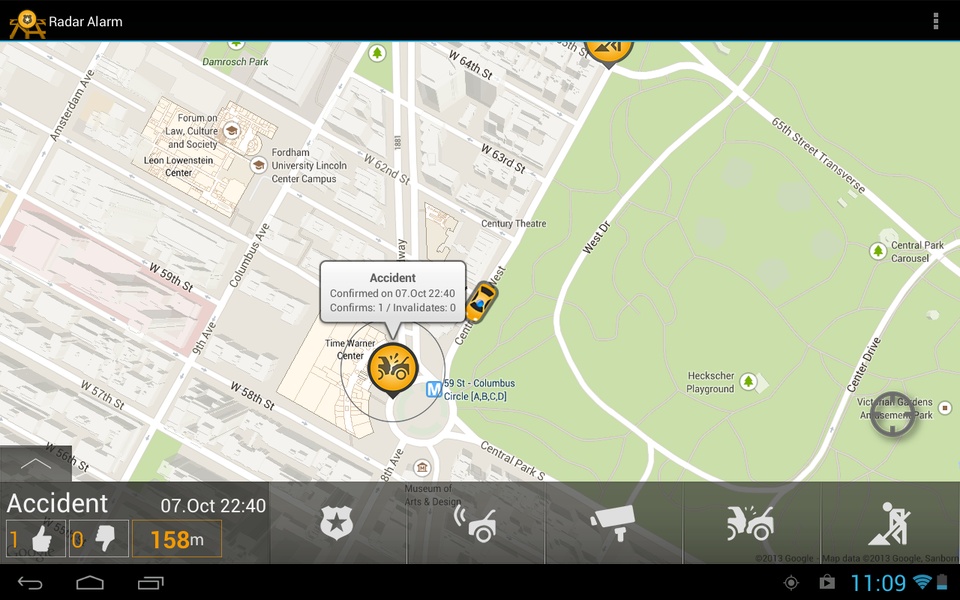The width and height of the screenshot is (960, 600).
Task: Center the map with the crosshair location button
Action: point(892,414)
